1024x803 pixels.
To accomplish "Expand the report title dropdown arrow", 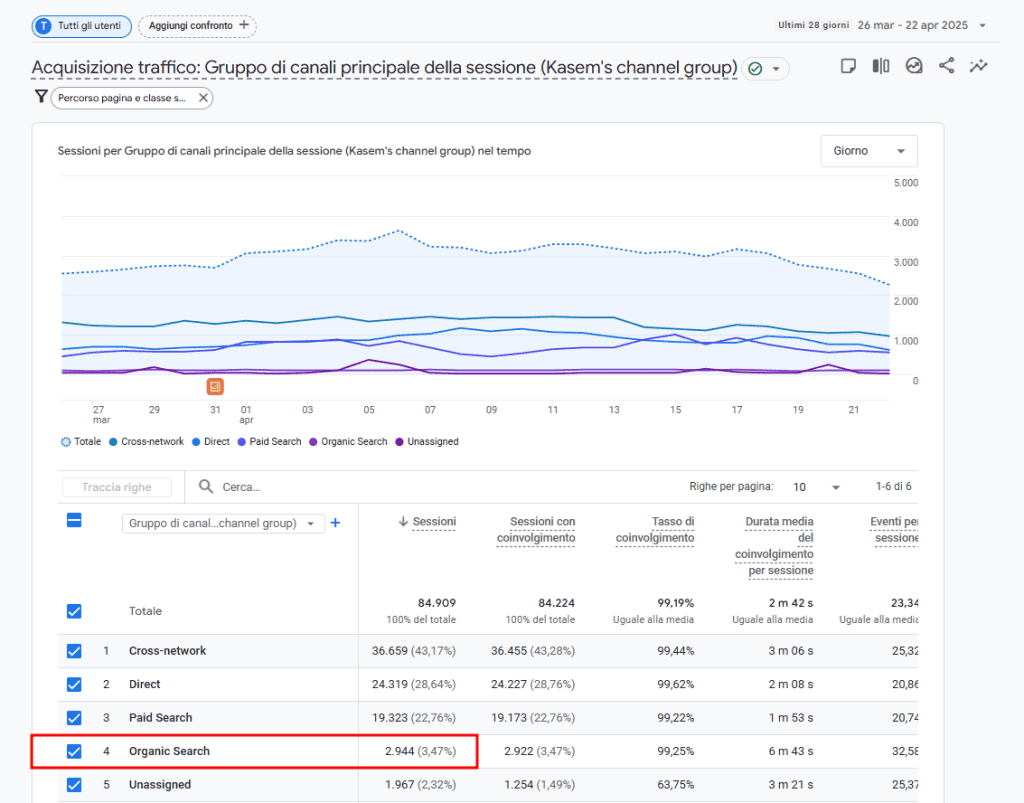I will coord(776,69).
